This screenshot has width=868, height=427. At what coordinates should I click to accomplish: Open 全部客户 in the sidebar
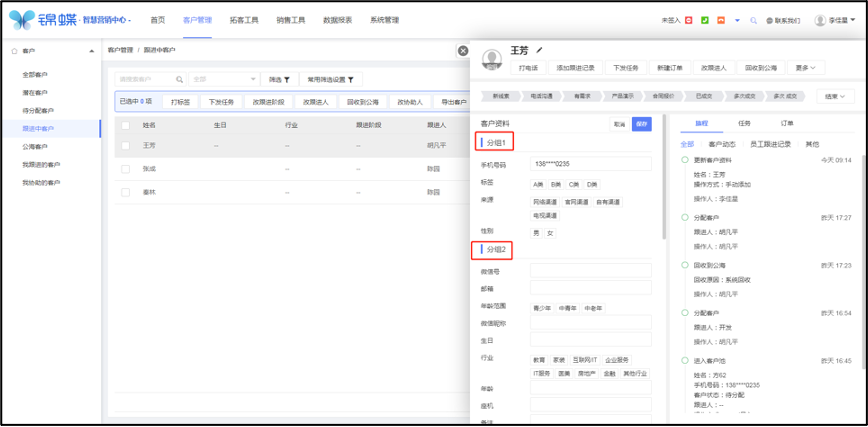34,75
